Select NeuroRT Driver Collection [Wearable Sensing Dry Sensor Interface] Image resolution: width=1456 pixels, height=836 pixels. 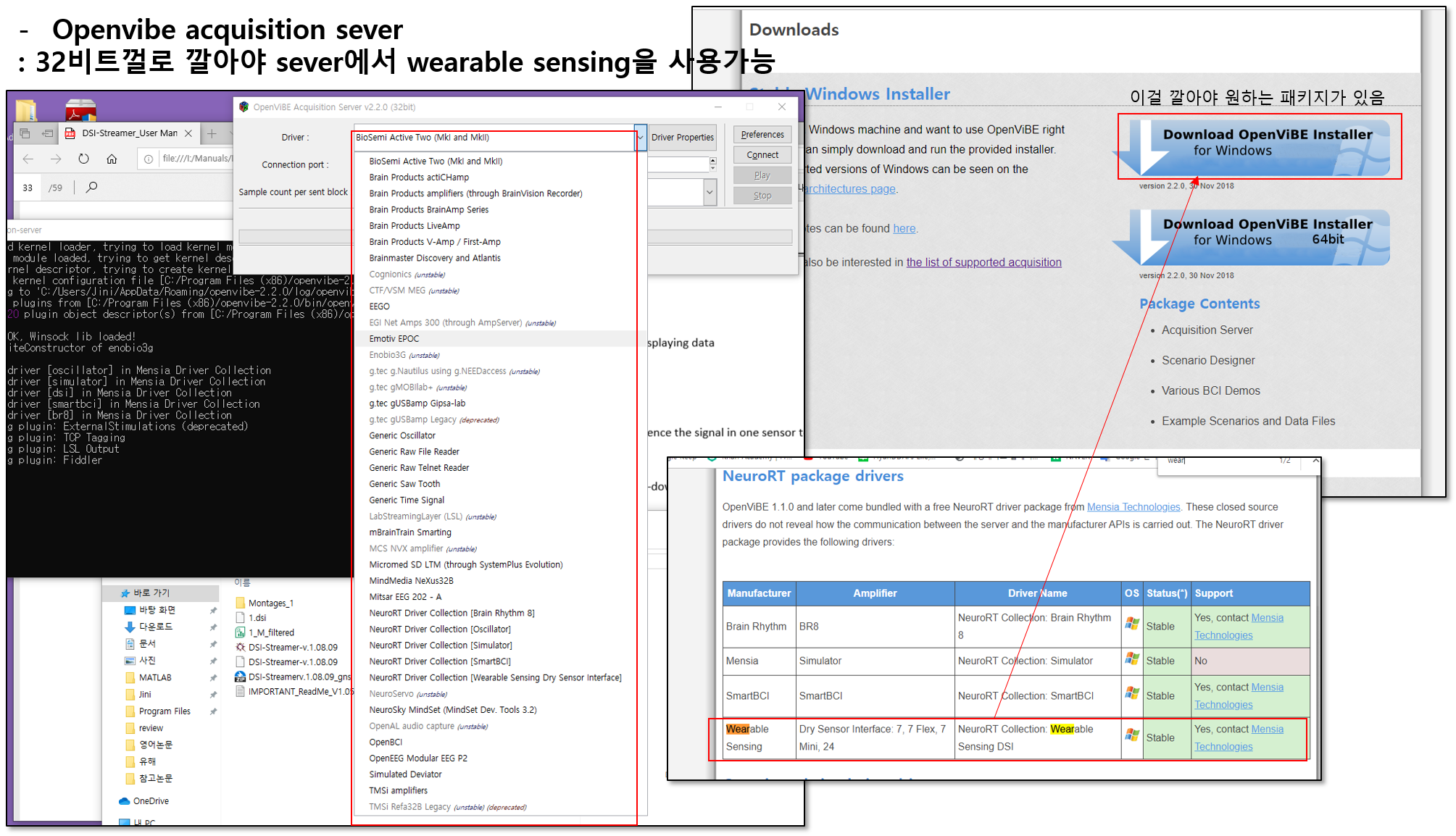tap(495, 678)
